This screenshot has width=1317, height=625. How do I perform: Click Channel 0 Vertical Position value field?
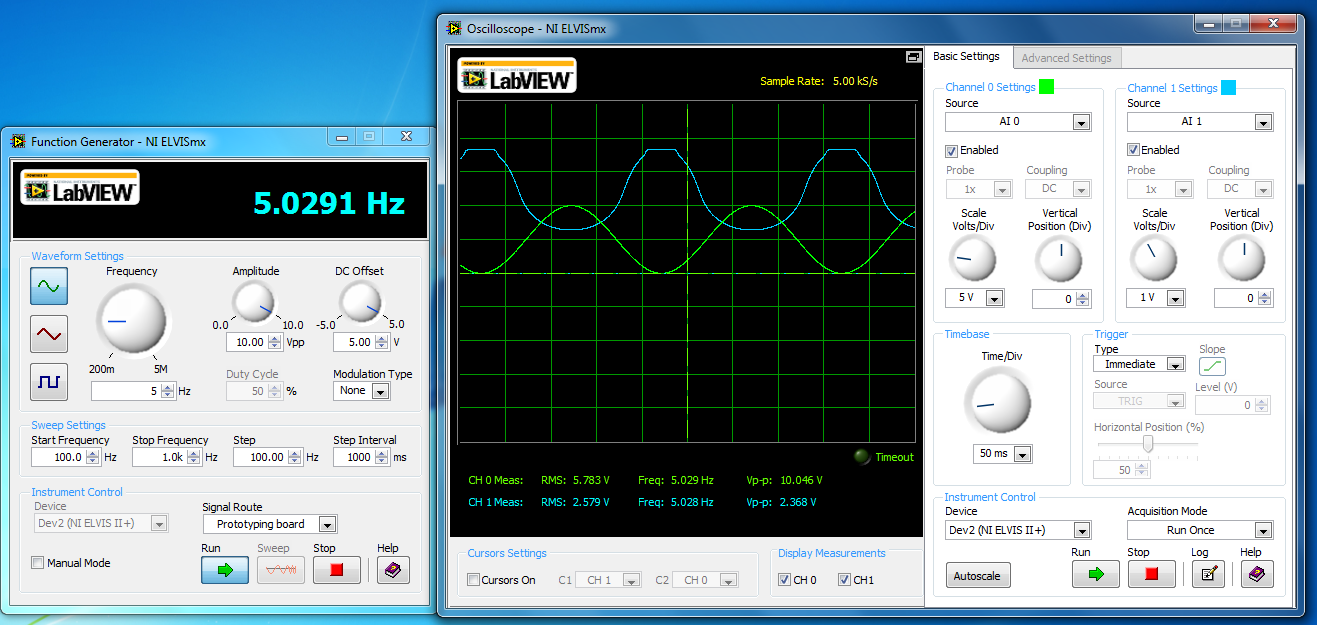click(x=1054, y=299)
